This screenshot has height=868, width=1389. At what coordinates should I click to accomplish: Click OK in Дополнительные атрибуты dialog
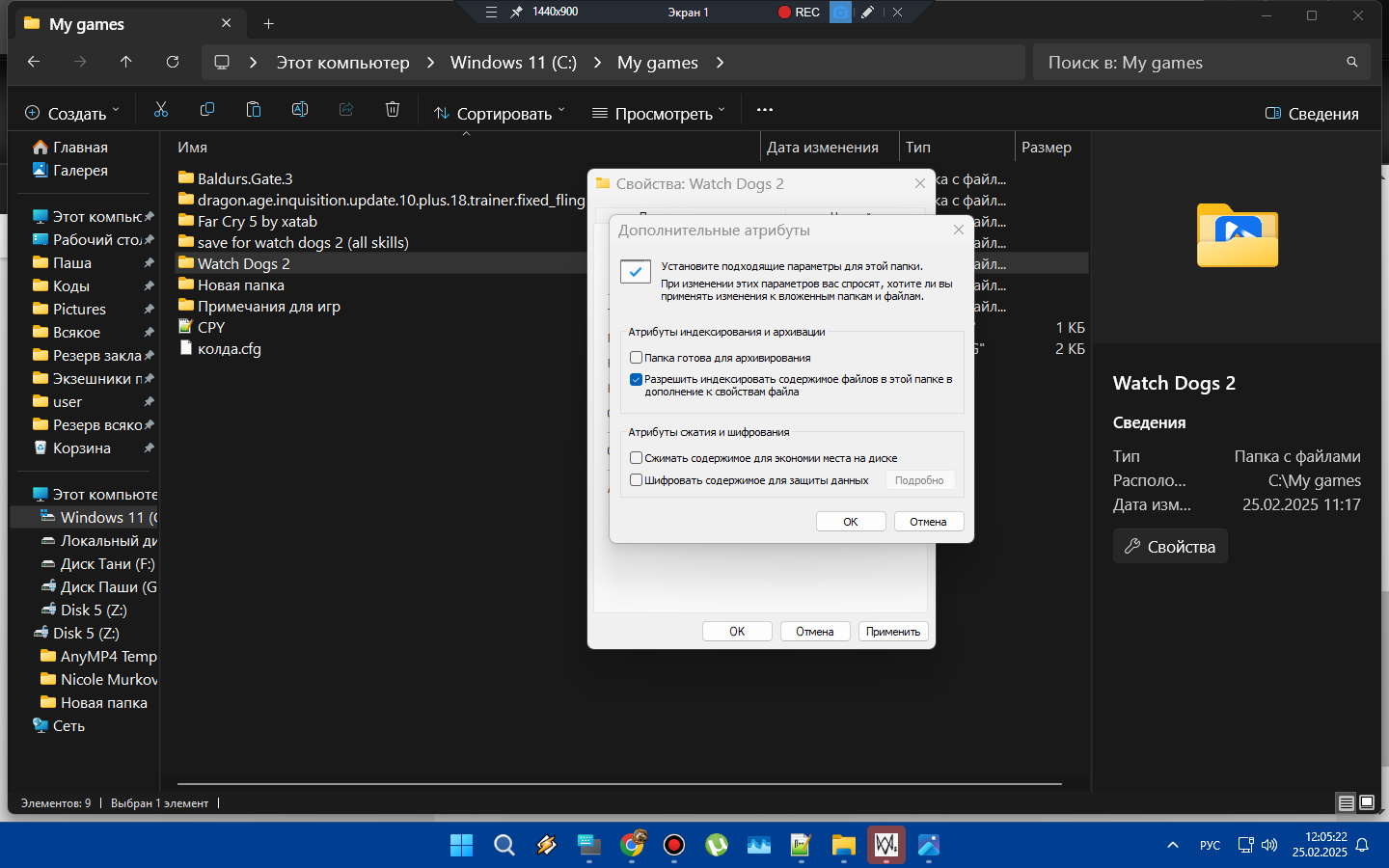pos(850,522)
